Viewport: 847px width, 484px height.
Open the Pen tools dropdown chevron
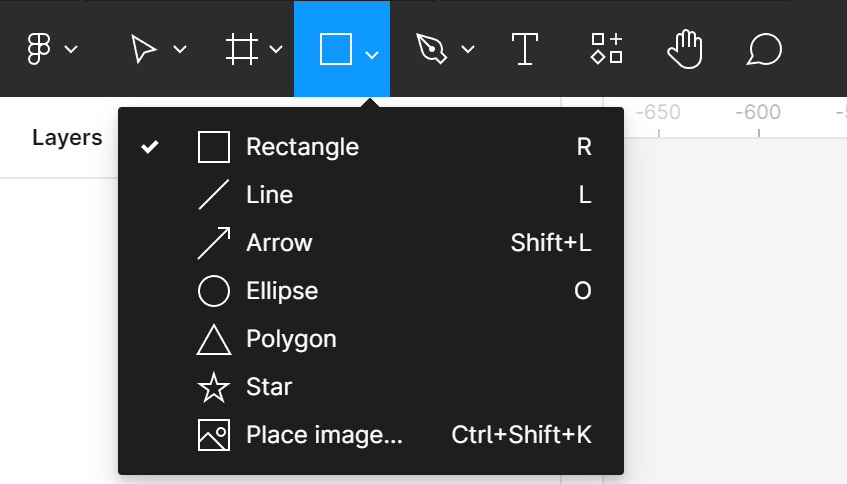click(467, 50)
